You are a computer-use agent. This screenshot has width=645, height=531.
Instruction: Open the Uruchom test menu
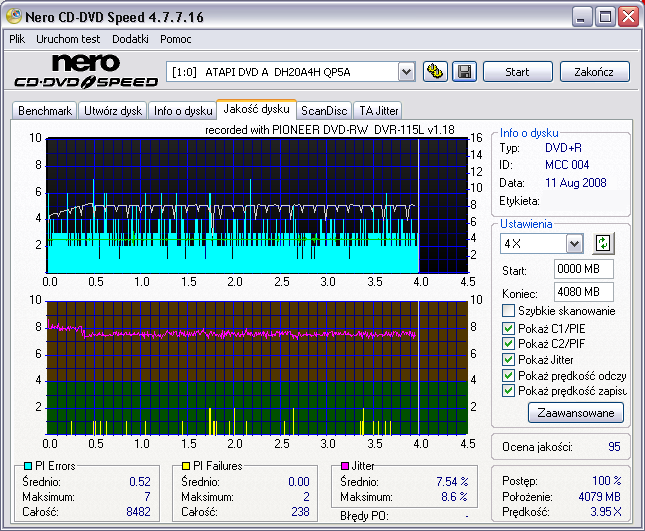(68, 39)
